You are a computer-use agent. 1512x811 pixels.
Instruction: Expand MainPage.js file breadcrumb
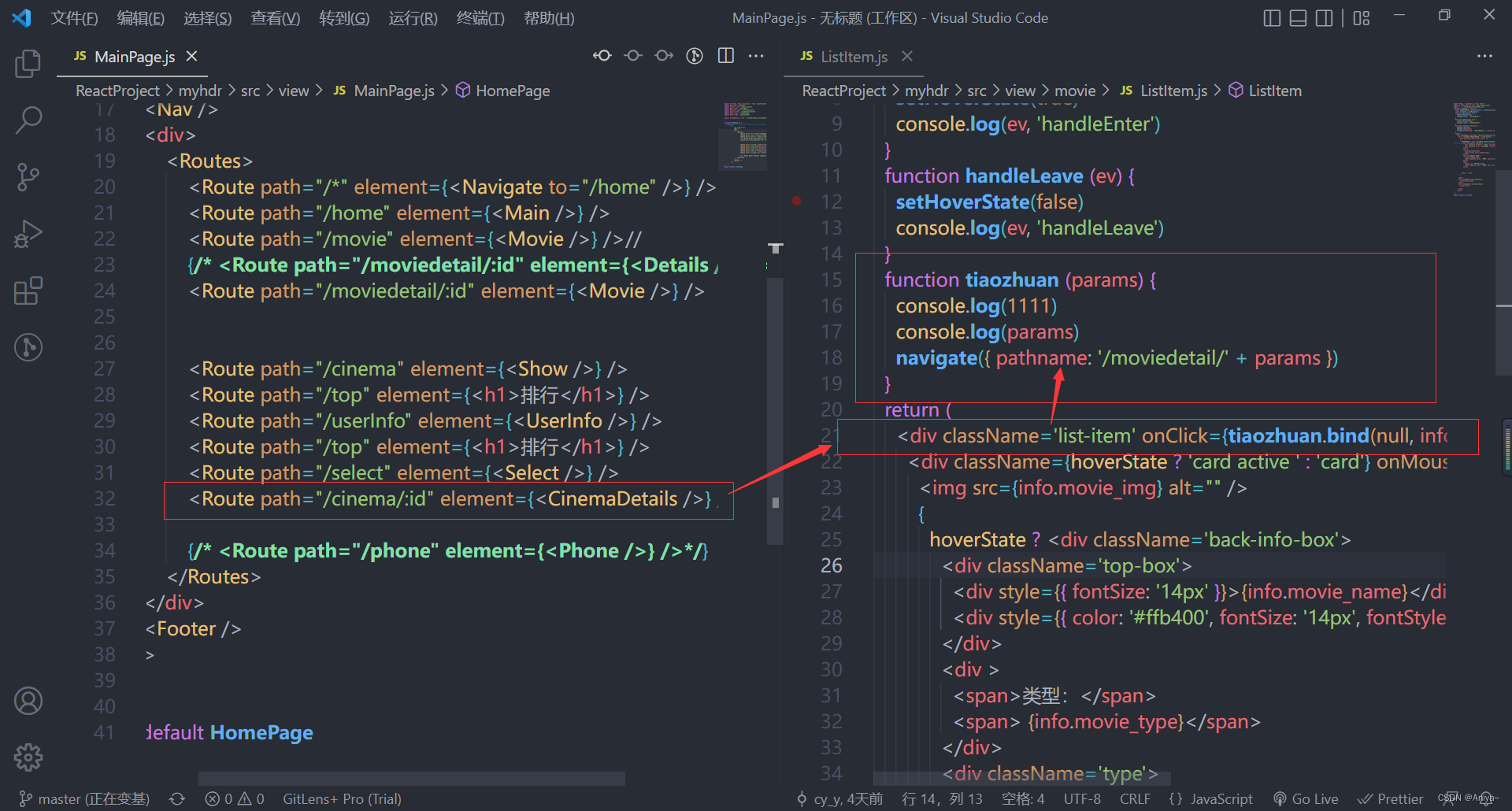[x=384, y=91]
